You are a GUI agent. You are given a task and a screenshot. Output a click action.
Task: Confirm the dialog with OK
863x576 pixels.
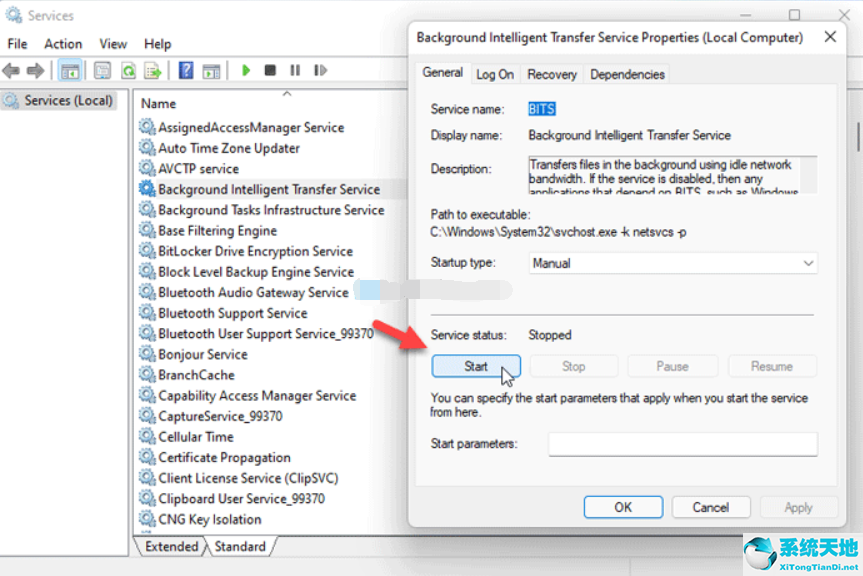[x=623, y=507]
